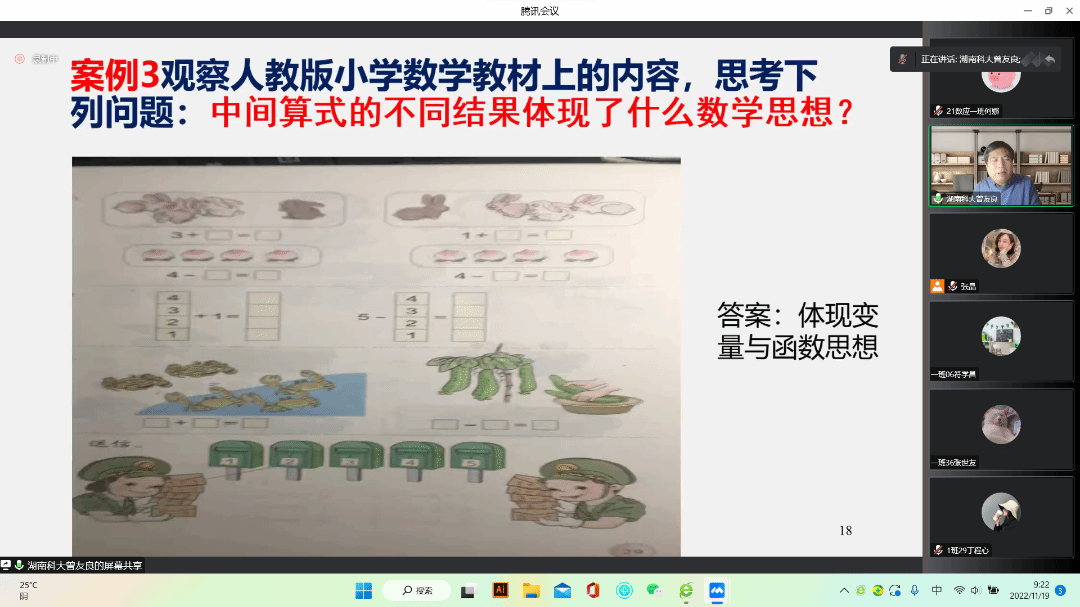Screen dimensions: 1080x607
Task: Open the Windows Start menu
Action: [363, 590]
